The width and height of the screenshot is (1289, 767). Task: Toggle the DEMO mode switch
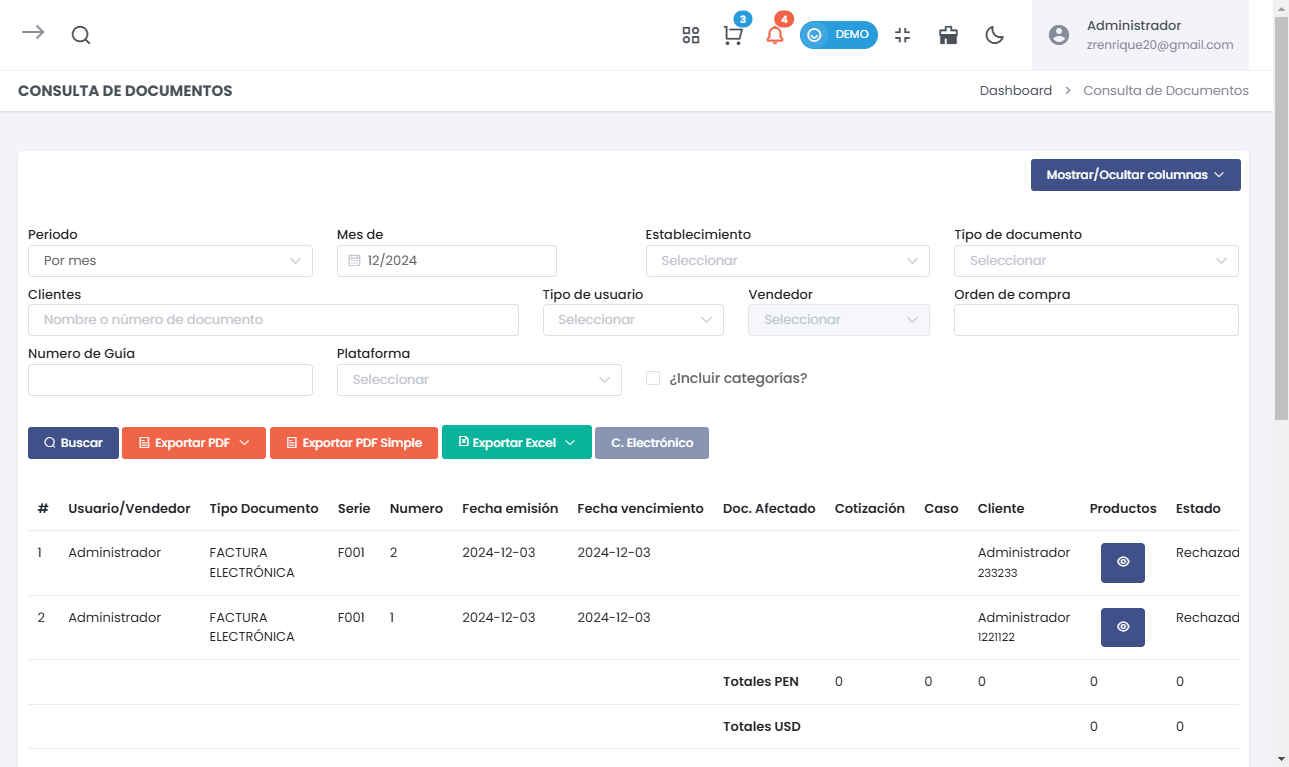point(839,35)
